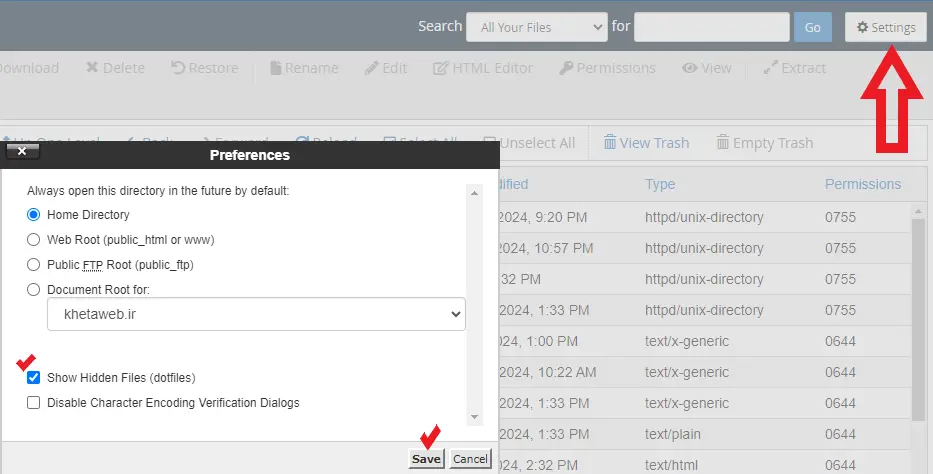Click text/x-generic in the 10:22 AM row
933x474 pixels.
pos(687,372)
